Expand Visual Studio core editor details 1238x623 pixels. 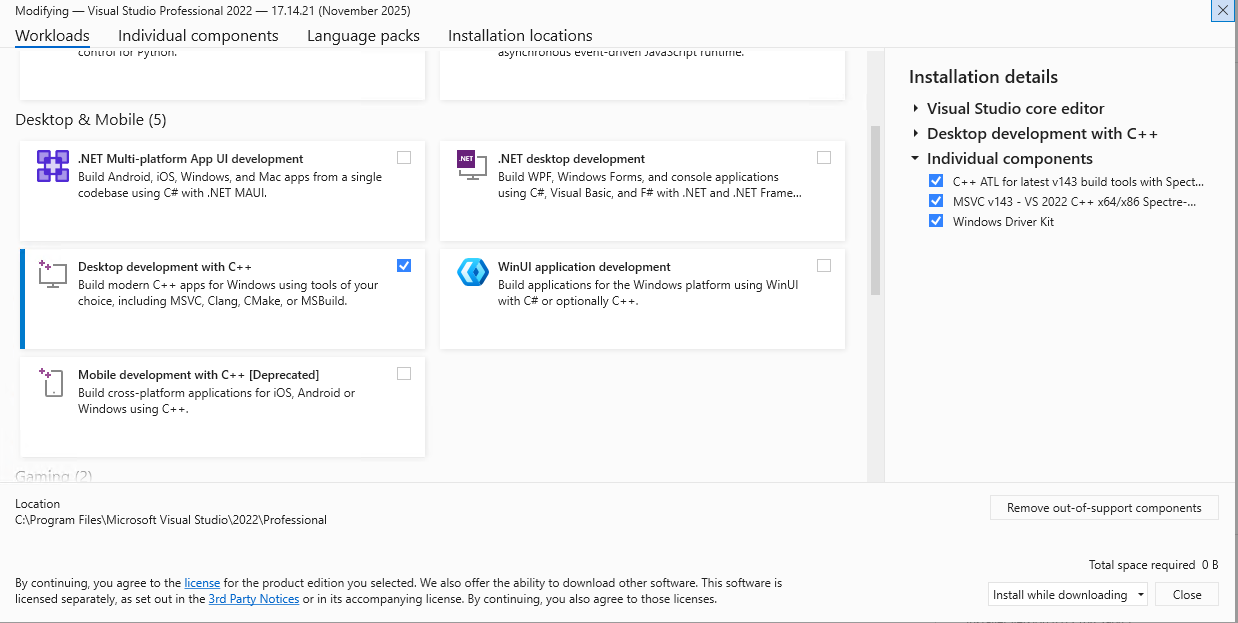(x=915, y=108)
